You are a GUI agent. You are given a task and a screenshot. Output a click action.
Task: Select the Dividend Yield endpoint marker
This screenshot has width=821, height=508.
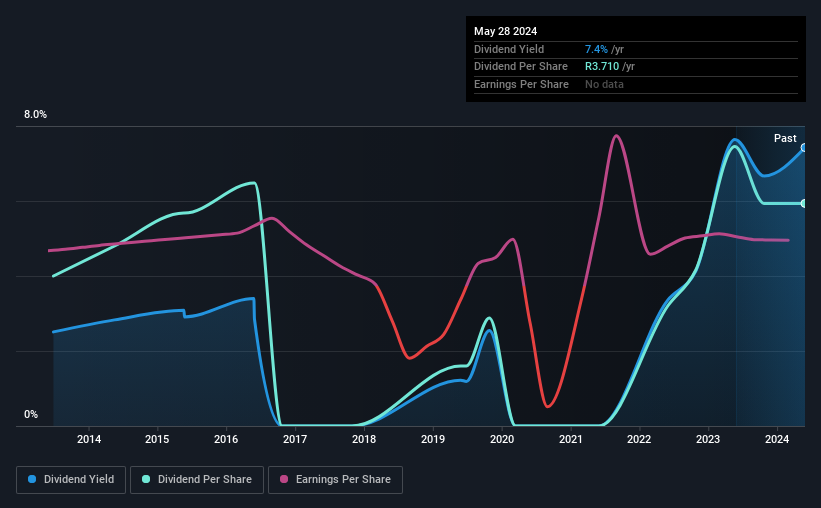[x=804, y=148]
